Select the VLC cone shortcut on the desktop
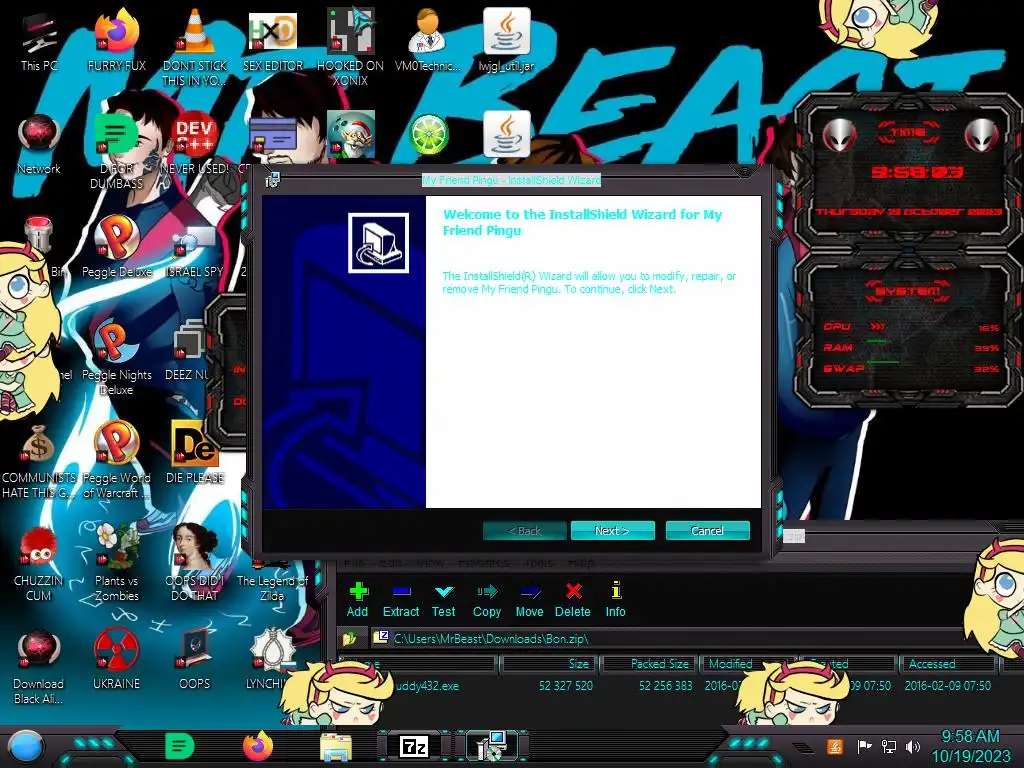The width and height of the screenshot is (1024, 768). (195, 47)
